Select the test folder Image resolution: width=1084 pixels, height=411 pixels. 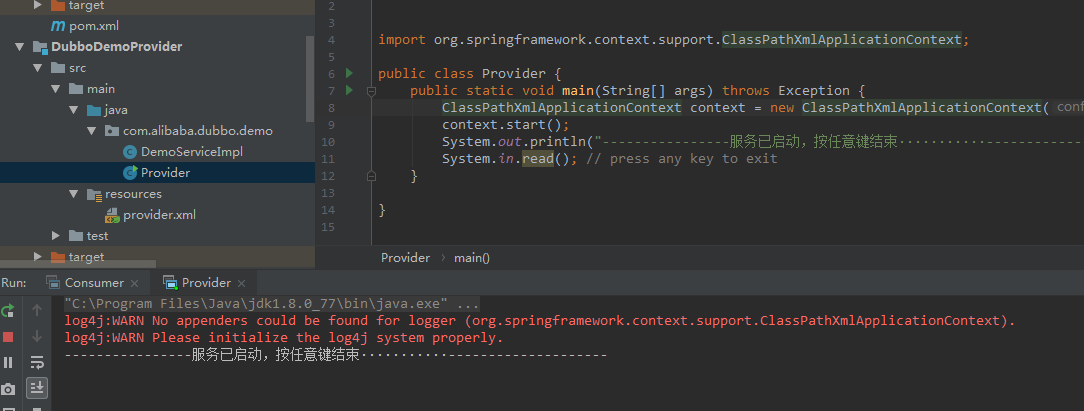pos(97,236)
